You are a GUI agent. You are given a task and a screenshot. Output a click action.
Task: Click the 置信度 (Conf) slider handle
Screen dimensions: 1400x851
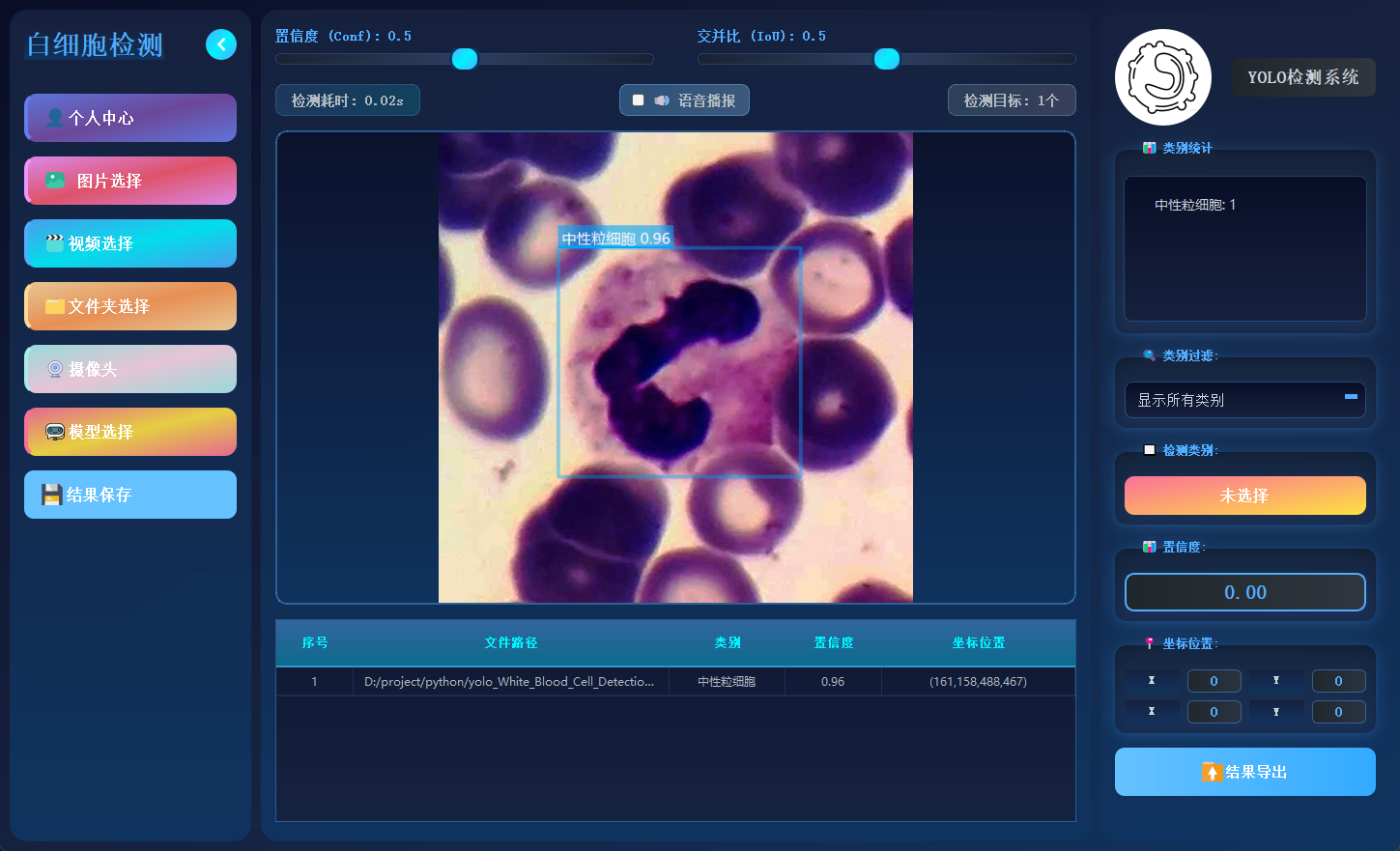[x=465, y=59]
